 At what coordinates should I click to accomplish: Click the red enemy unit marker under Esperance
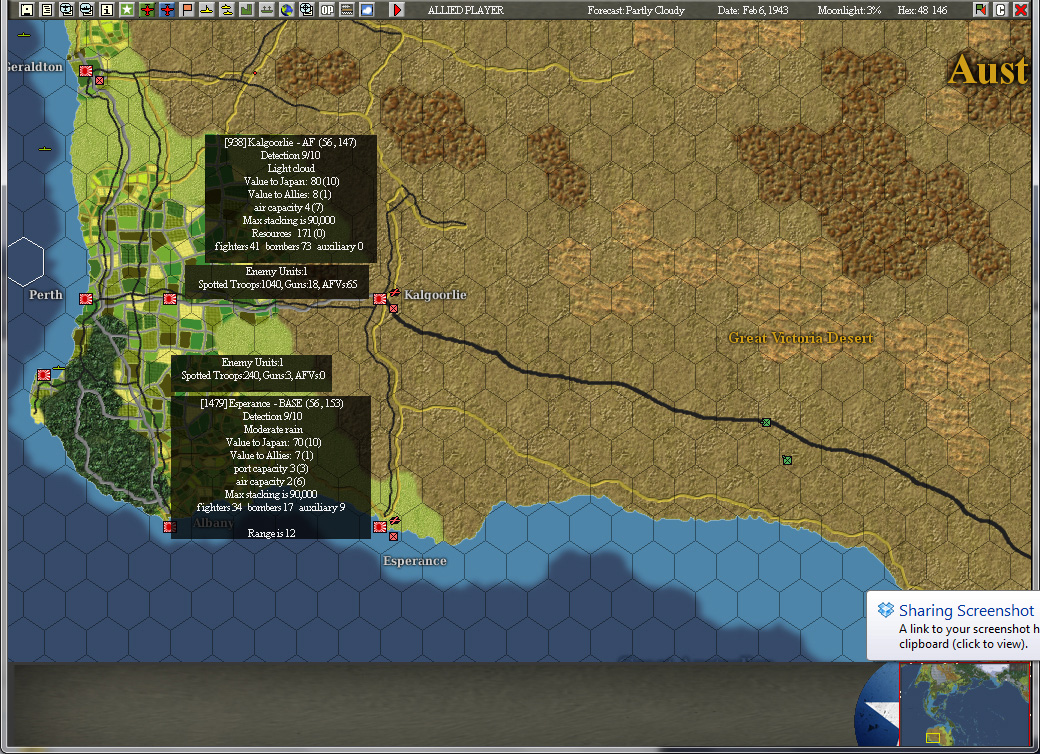pos(393,537)
